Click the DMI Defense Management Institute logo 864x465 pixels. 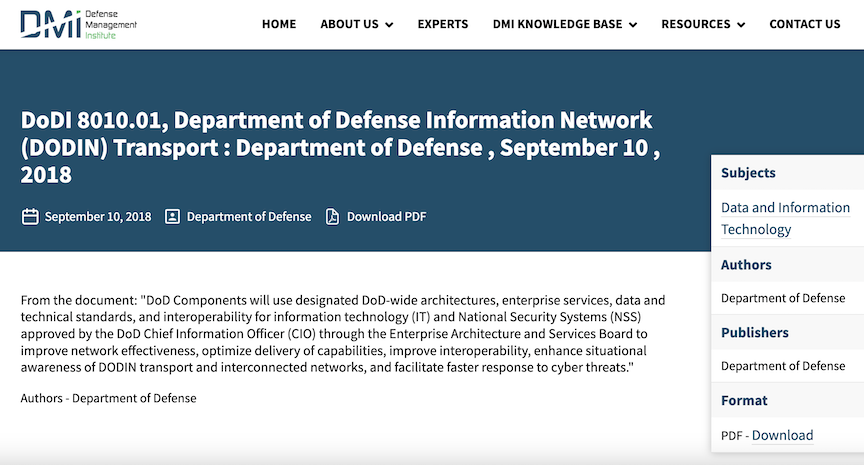[x=78, y=24]
